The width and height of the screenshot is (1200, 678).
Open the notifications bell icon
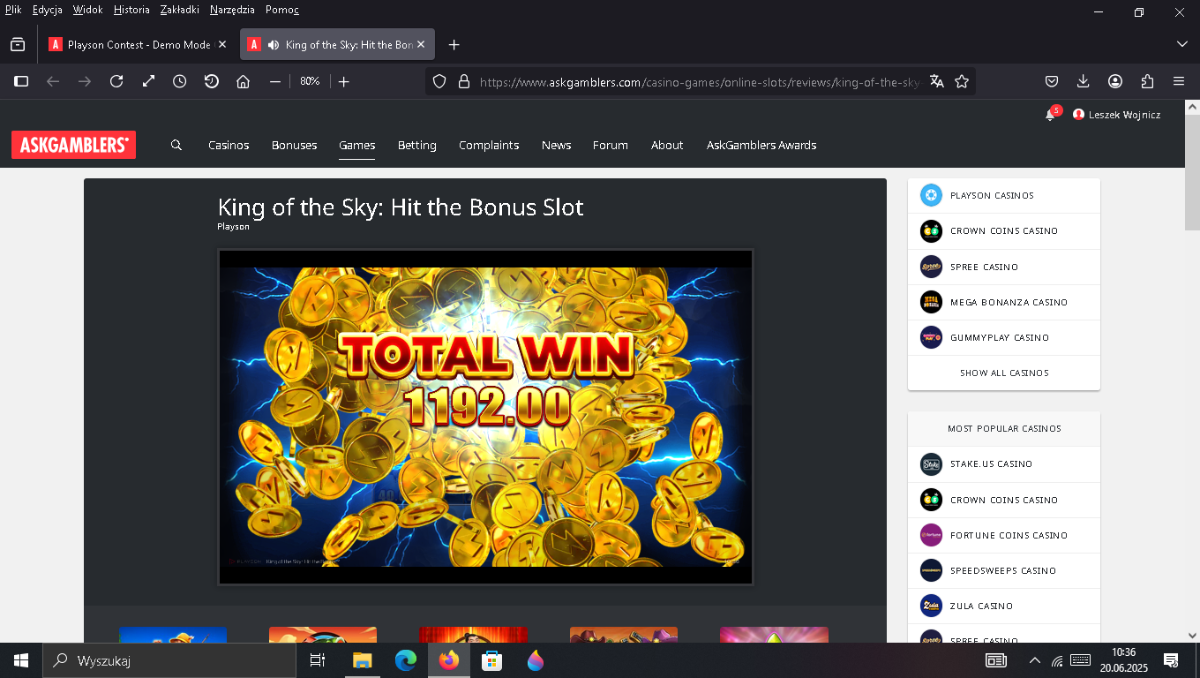coord(1050,115)
